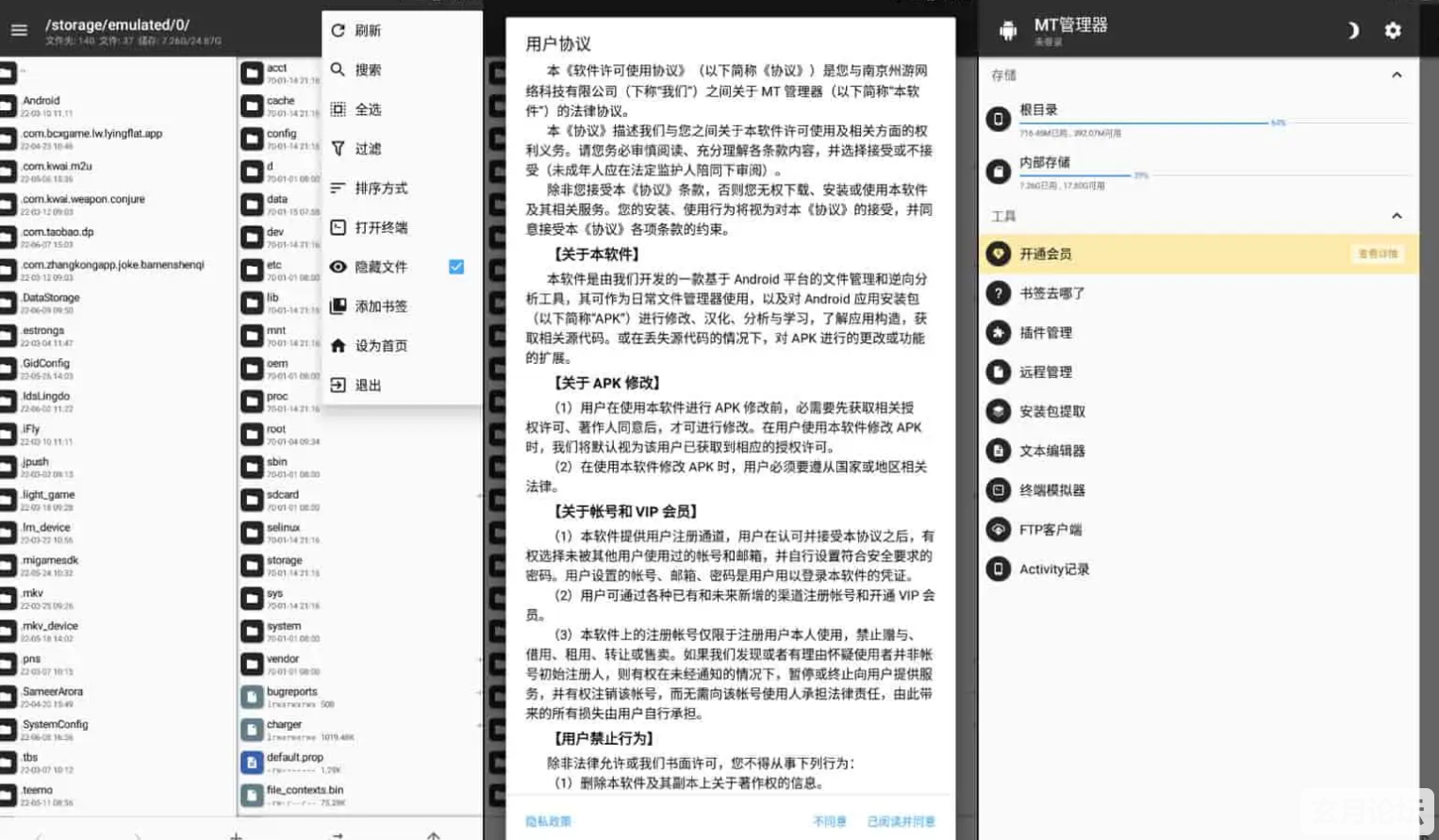
Task: Click the home icon next to 设为首页
Action: [339, 346]
